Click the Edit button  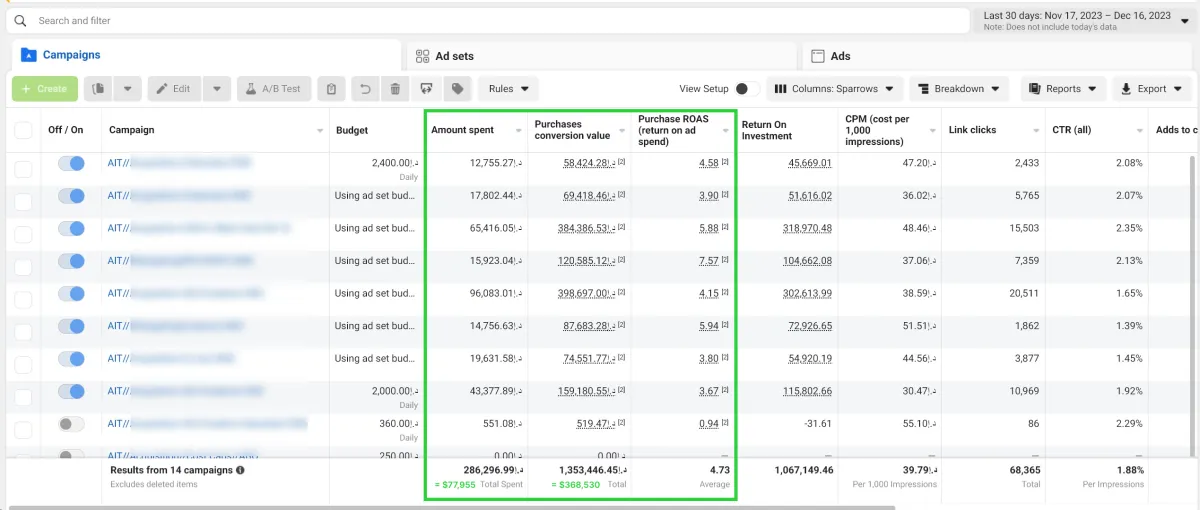click(x=174, y=89)
